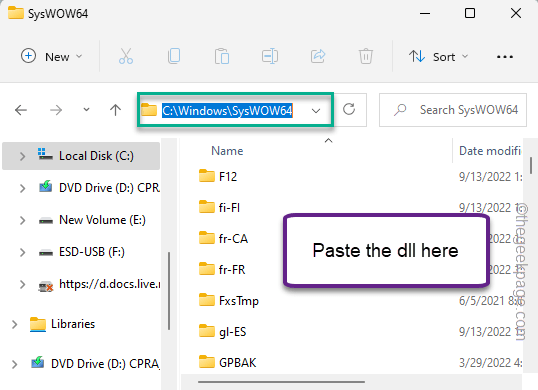Click the Delete trash can icon
Image resolution: width=538 pixels, height=390 pixels.
coord(366,56)
